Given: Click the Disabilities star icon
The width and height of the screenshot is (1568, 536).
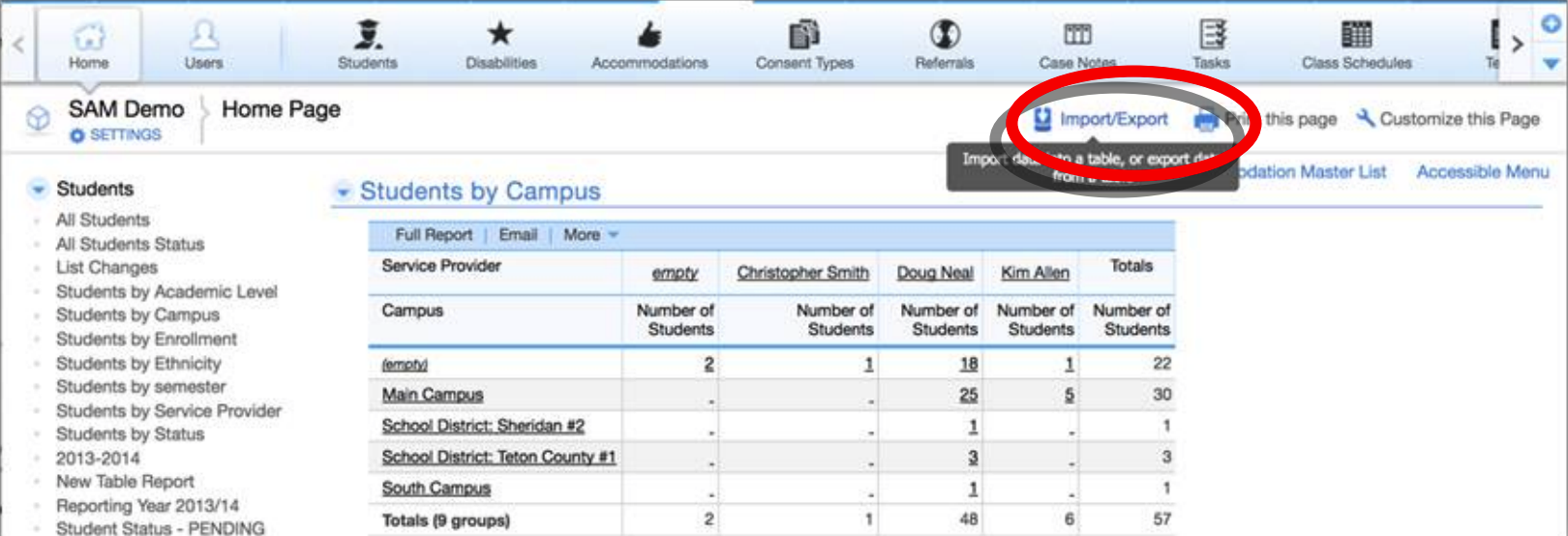Looking at the screenshot, I should [499, 35].
